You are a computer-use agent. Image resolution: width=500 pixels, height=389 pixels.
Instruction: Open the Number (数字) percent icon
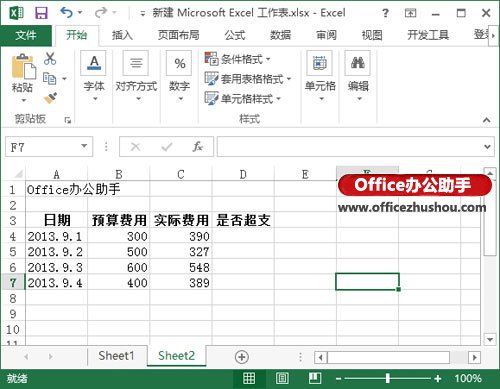[x=179, y=63]
